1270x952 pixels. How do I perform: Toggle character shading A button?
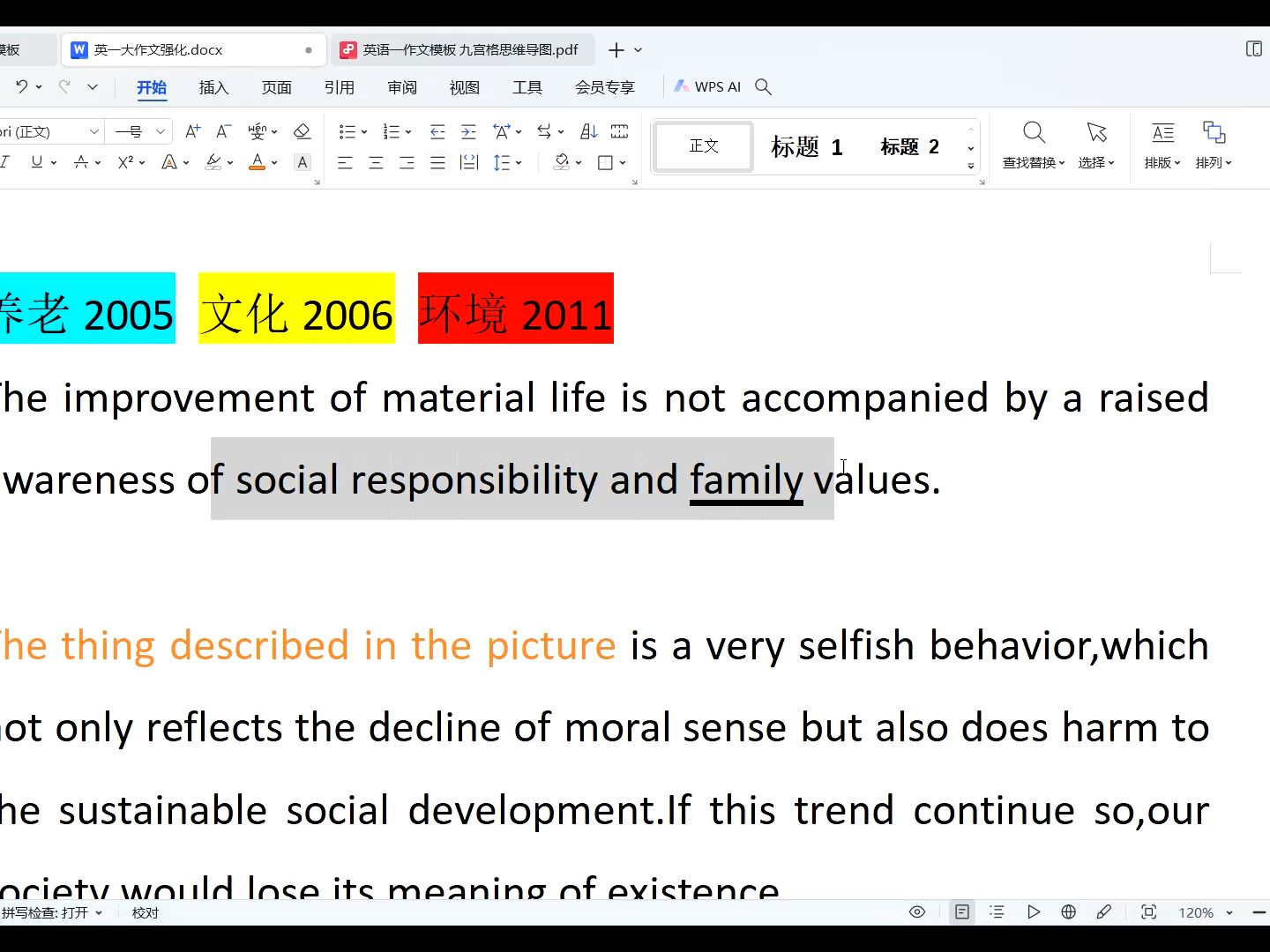tap(303, 162)
